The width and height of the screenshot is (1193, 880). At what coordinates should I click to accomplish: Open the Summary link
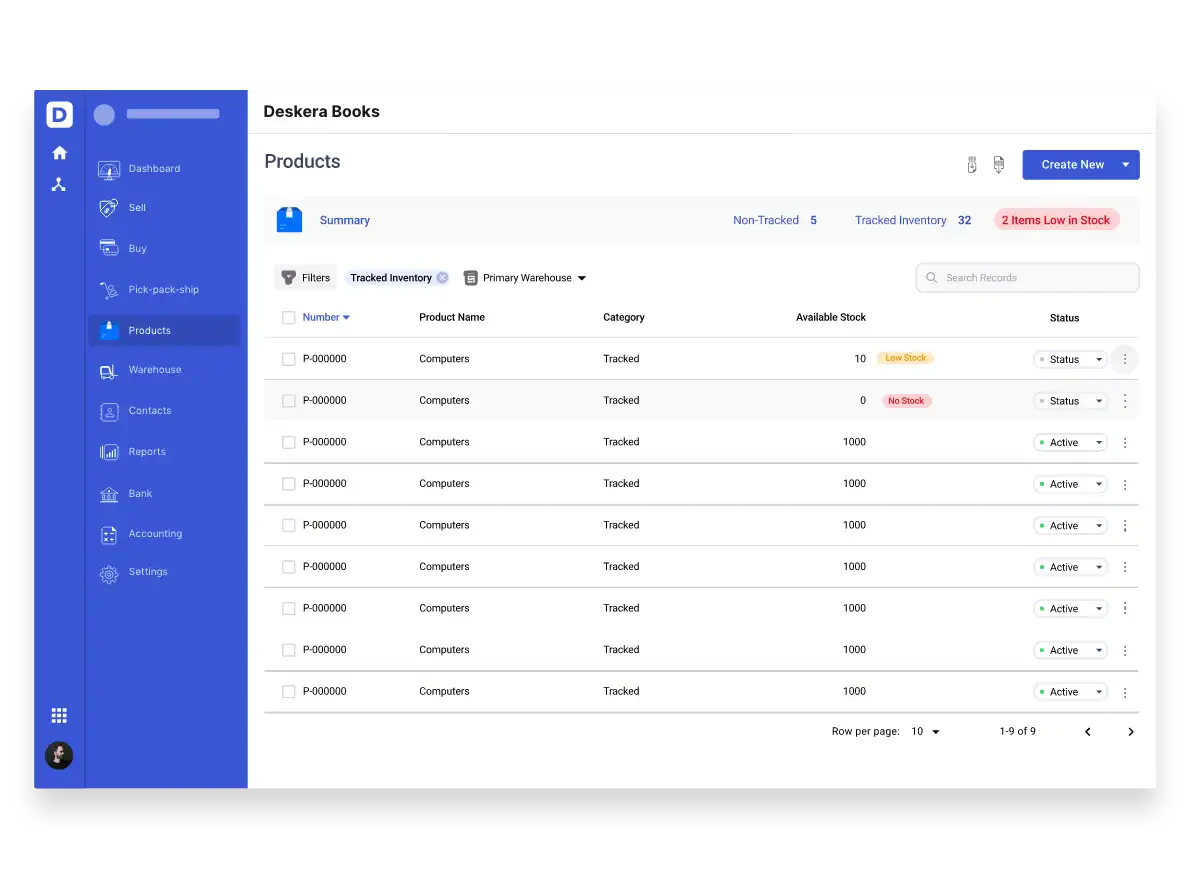click(345, 221)
